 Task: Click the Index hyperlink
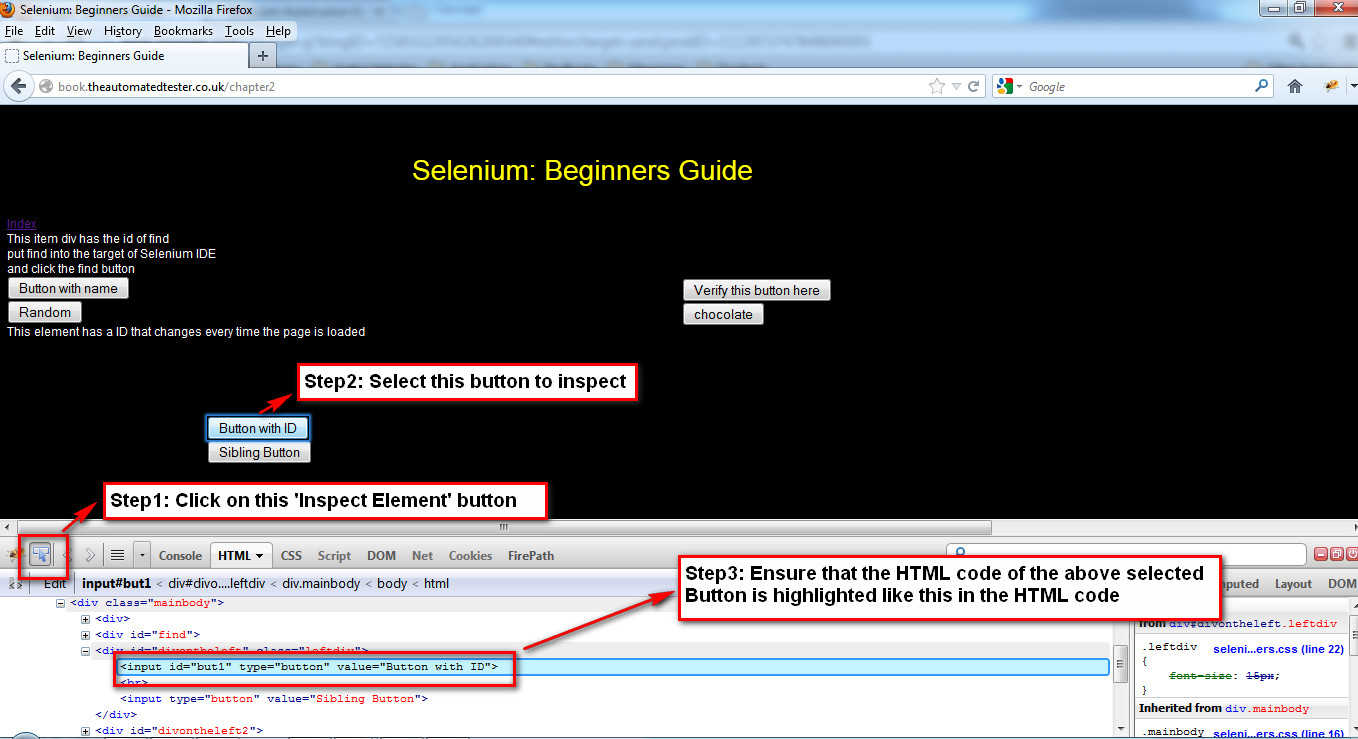[x=20, y=223]
